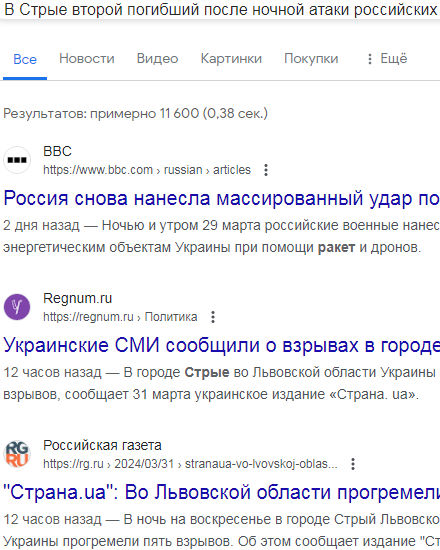Open the Regnum.ru purple favicon
Viewport: 440px width, 550px height.
[17, 307]
